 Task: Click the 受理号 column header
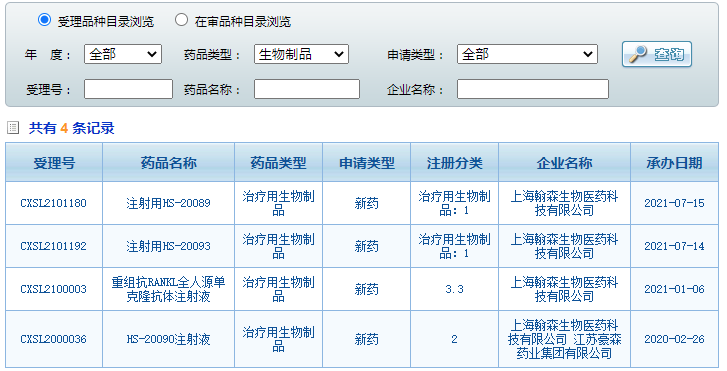[x=54, y=162]
